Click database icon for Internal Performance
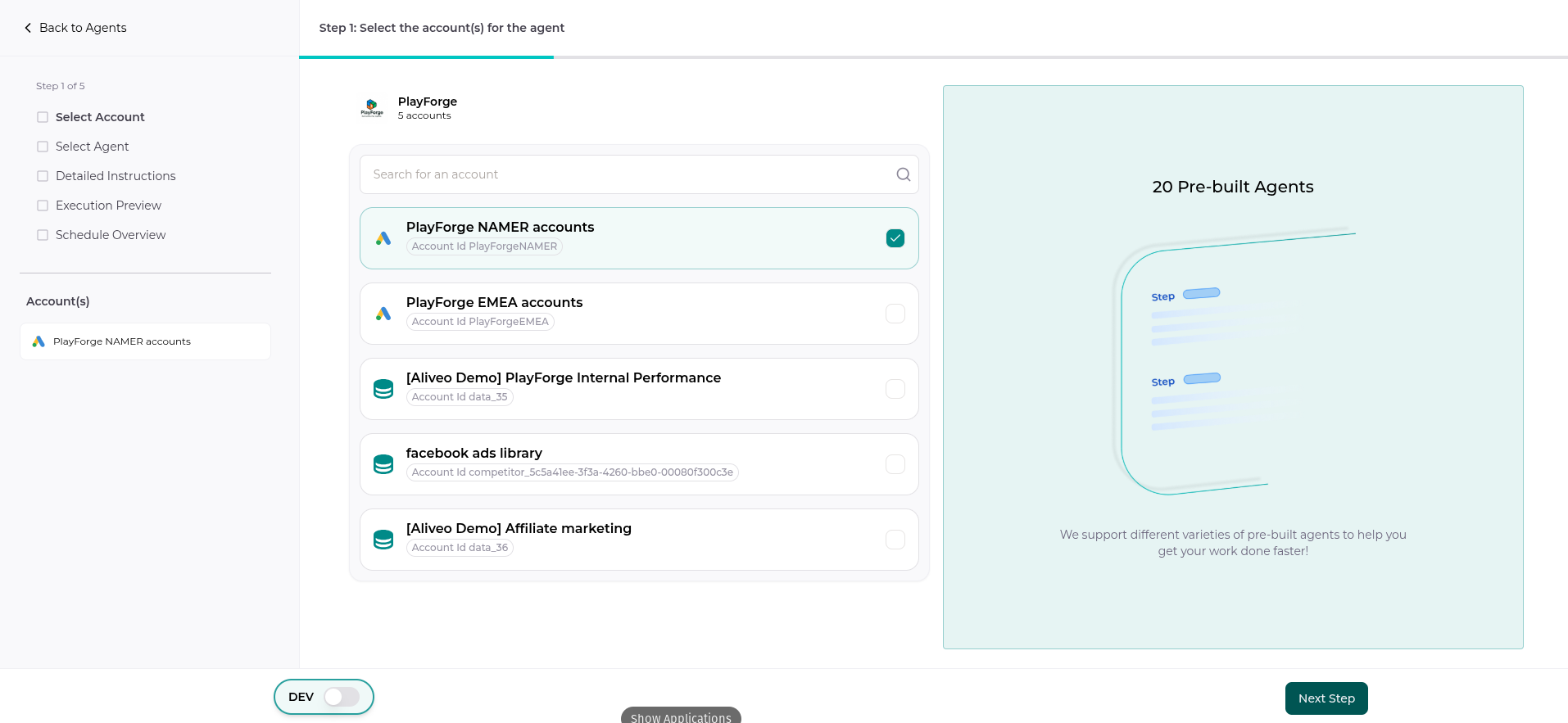 pos(383,389)
